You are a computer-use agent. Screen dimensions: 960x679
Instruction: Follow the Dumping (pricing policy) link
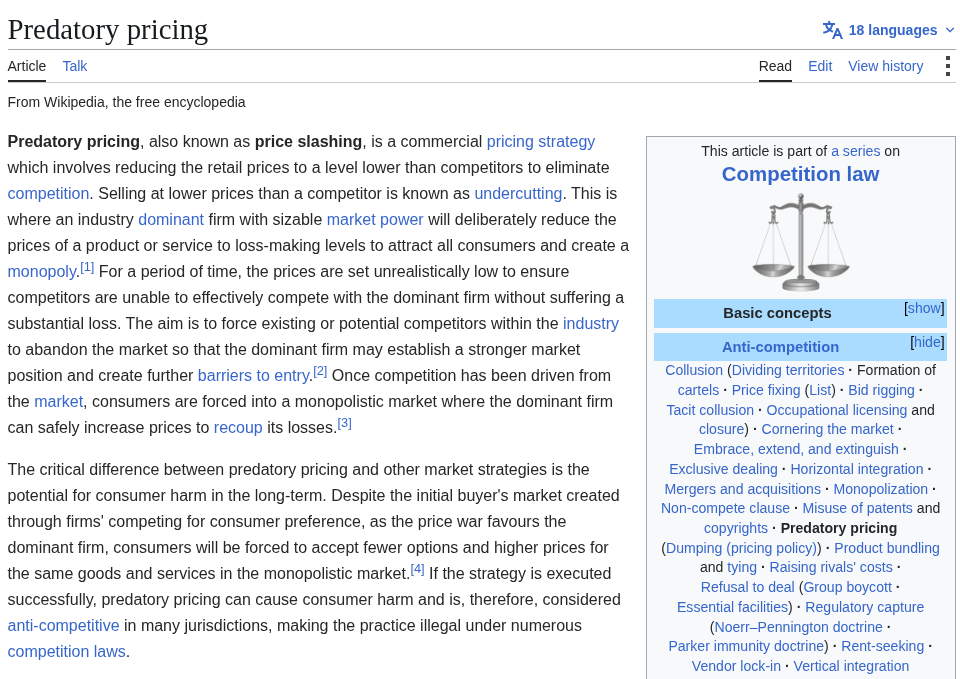coord(741,548)
